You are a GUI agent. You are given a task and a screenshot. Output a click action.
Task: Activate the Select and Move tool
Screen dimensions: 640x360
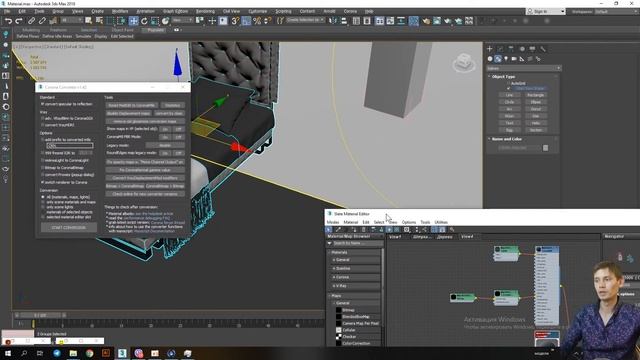coord(133,20)
